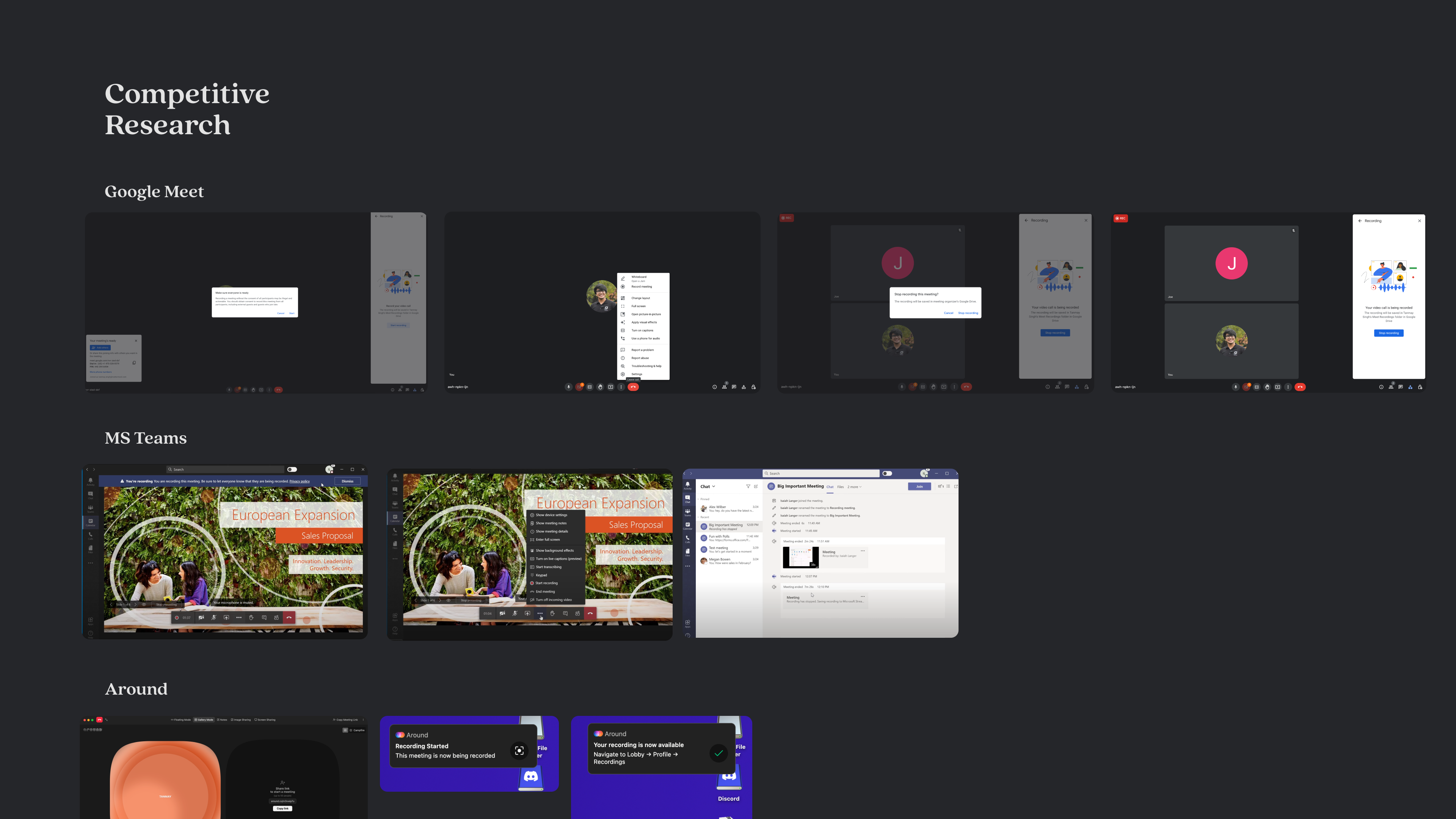The height and width of the screenshot is (819, 1456).
Task: Click red hang up button in Around window
Action: [99, 720]
